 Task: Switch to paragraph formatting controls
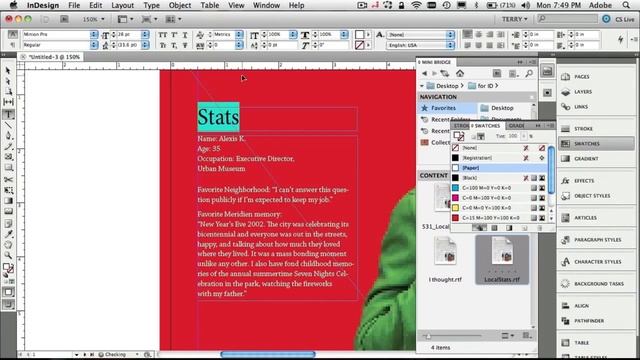point(12,45)
